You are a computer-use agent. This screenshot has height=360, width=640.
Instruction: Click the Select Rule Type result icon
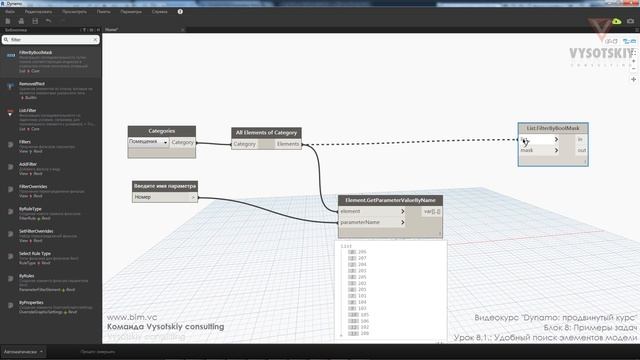pos(10,256)
